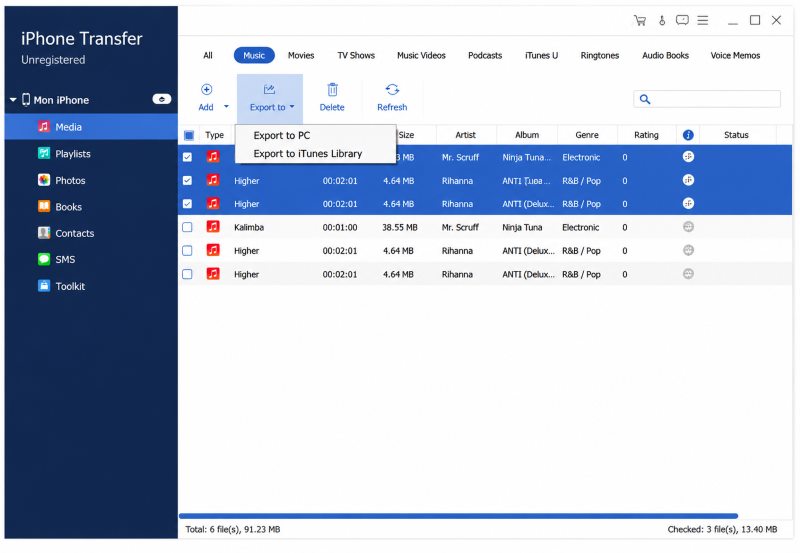Check the last row Higher checkbox
The height and width of the screenshot is (553, 800).
187,274
